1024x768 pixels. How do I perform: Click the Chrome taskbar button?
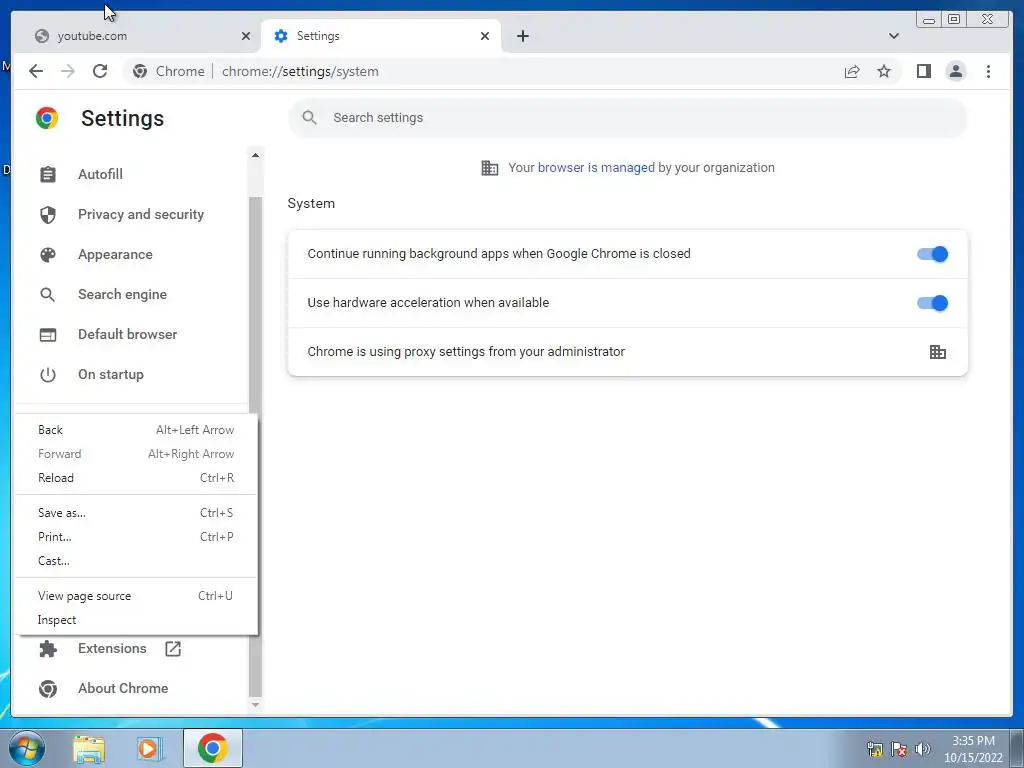pyautogui.click(x=213, y=748)
